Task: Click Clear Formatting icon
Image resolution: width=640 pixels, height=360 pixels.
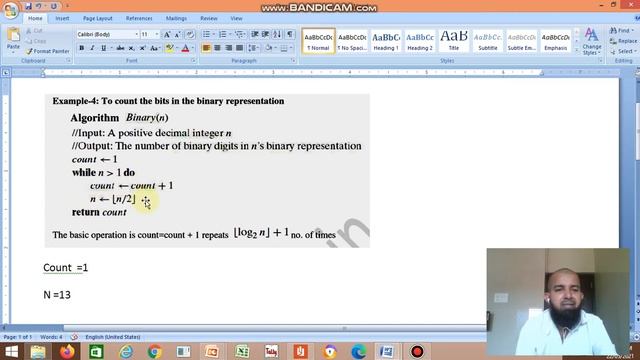Action: tap(190, 35)
